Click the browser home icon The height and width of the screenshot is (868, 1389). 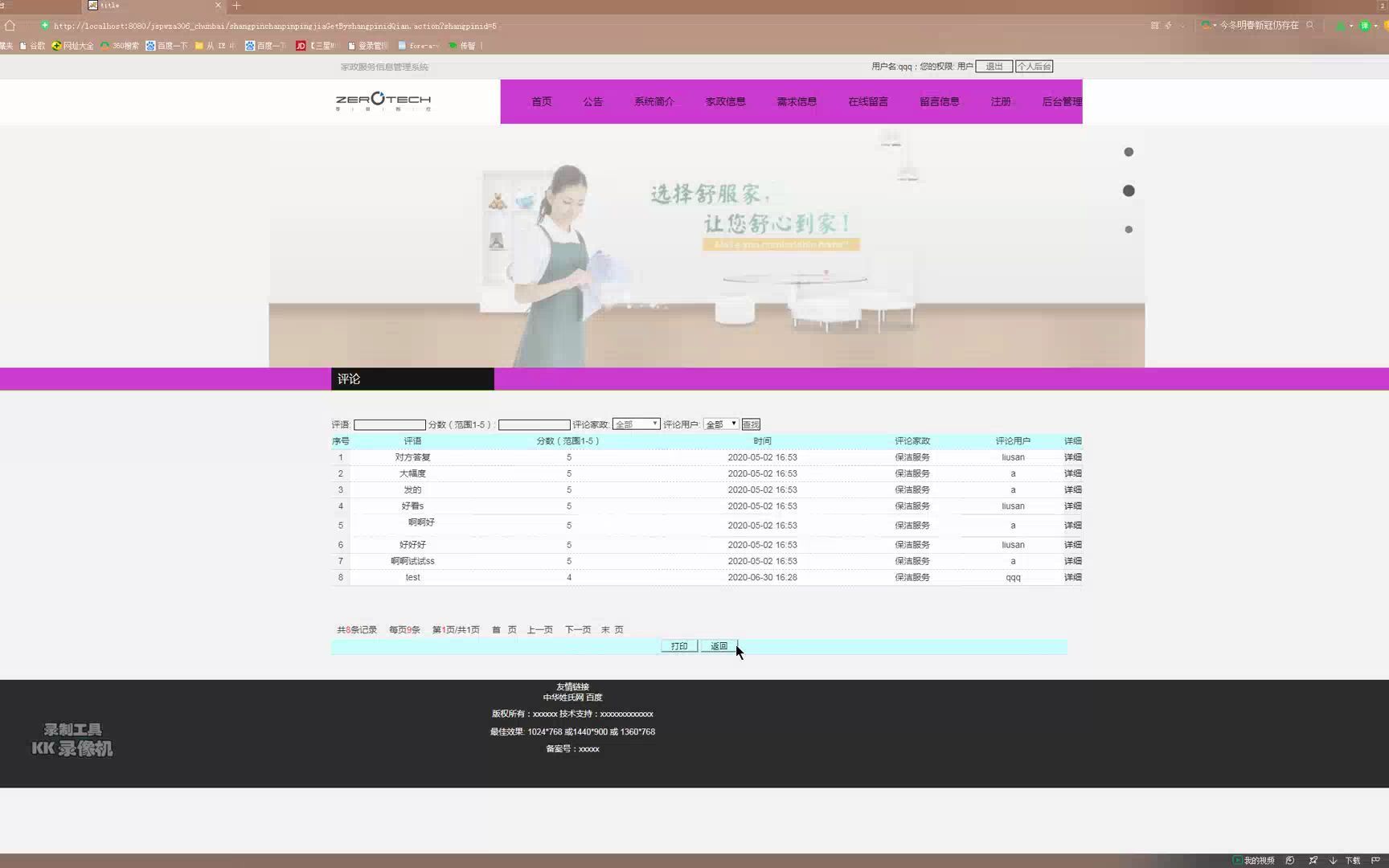[x=9, y=26]
